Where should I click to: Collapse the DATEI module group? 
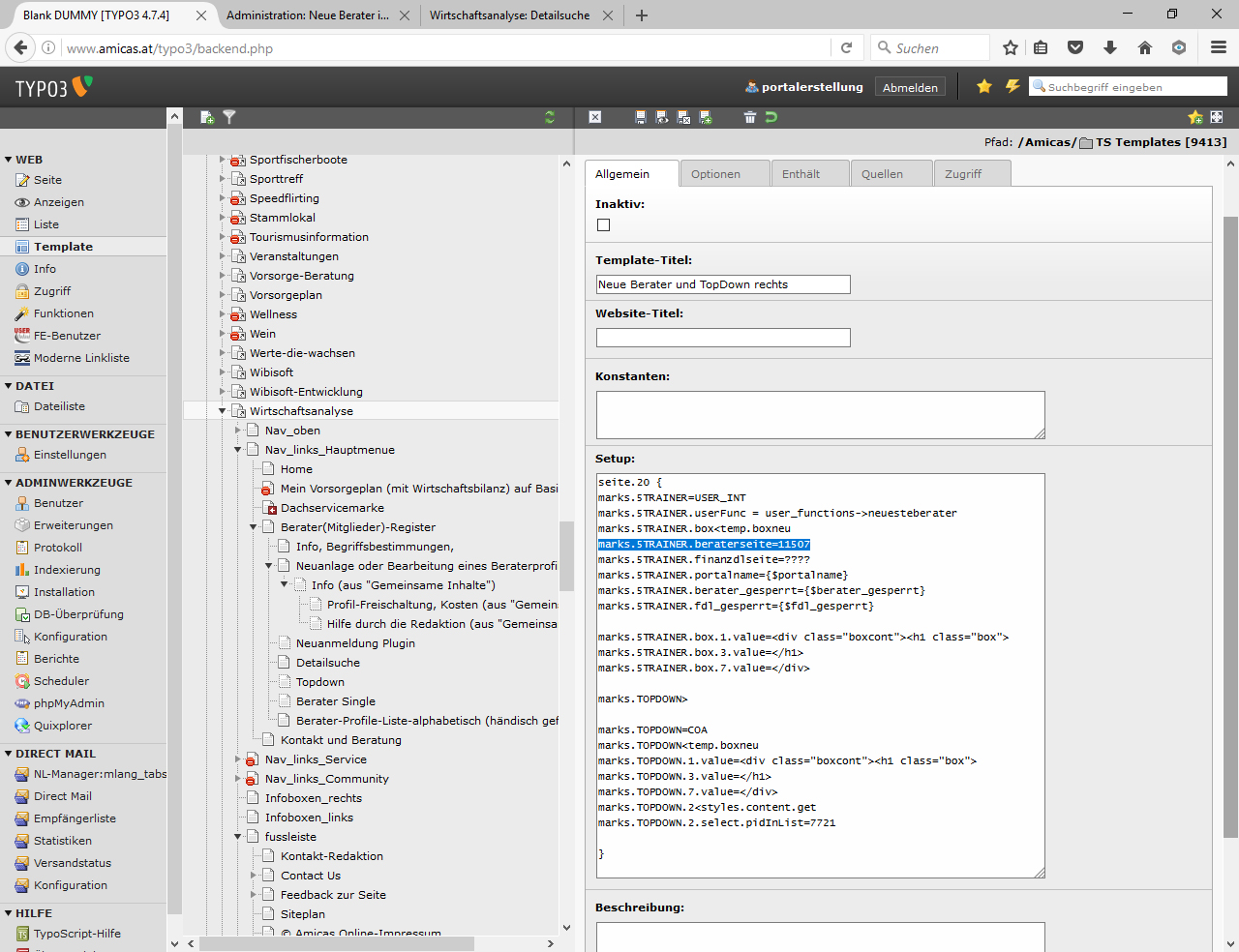[8, 386]
